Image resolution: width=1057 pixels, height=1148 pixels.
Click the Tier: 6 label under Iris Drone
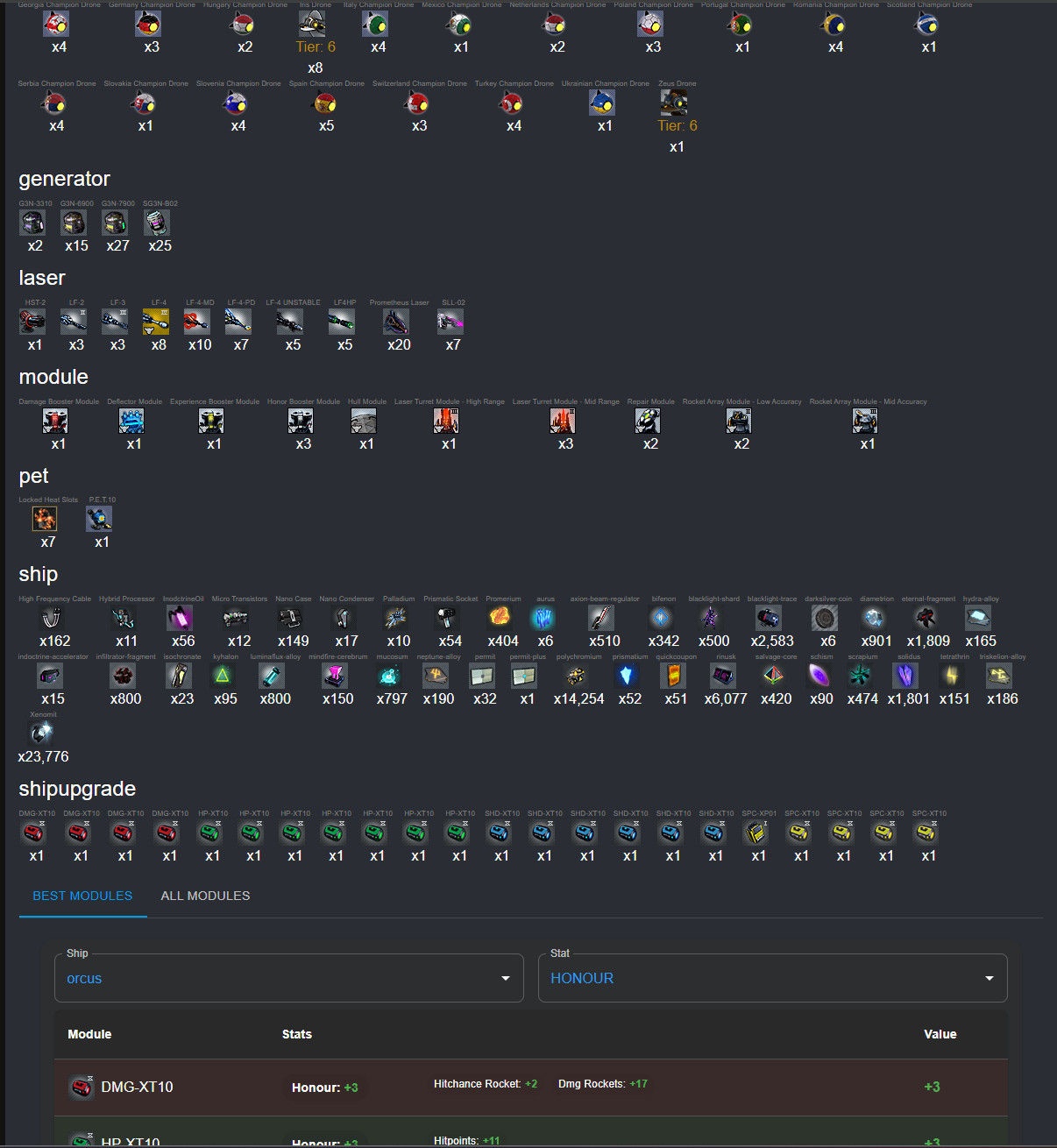pos(316,47)
